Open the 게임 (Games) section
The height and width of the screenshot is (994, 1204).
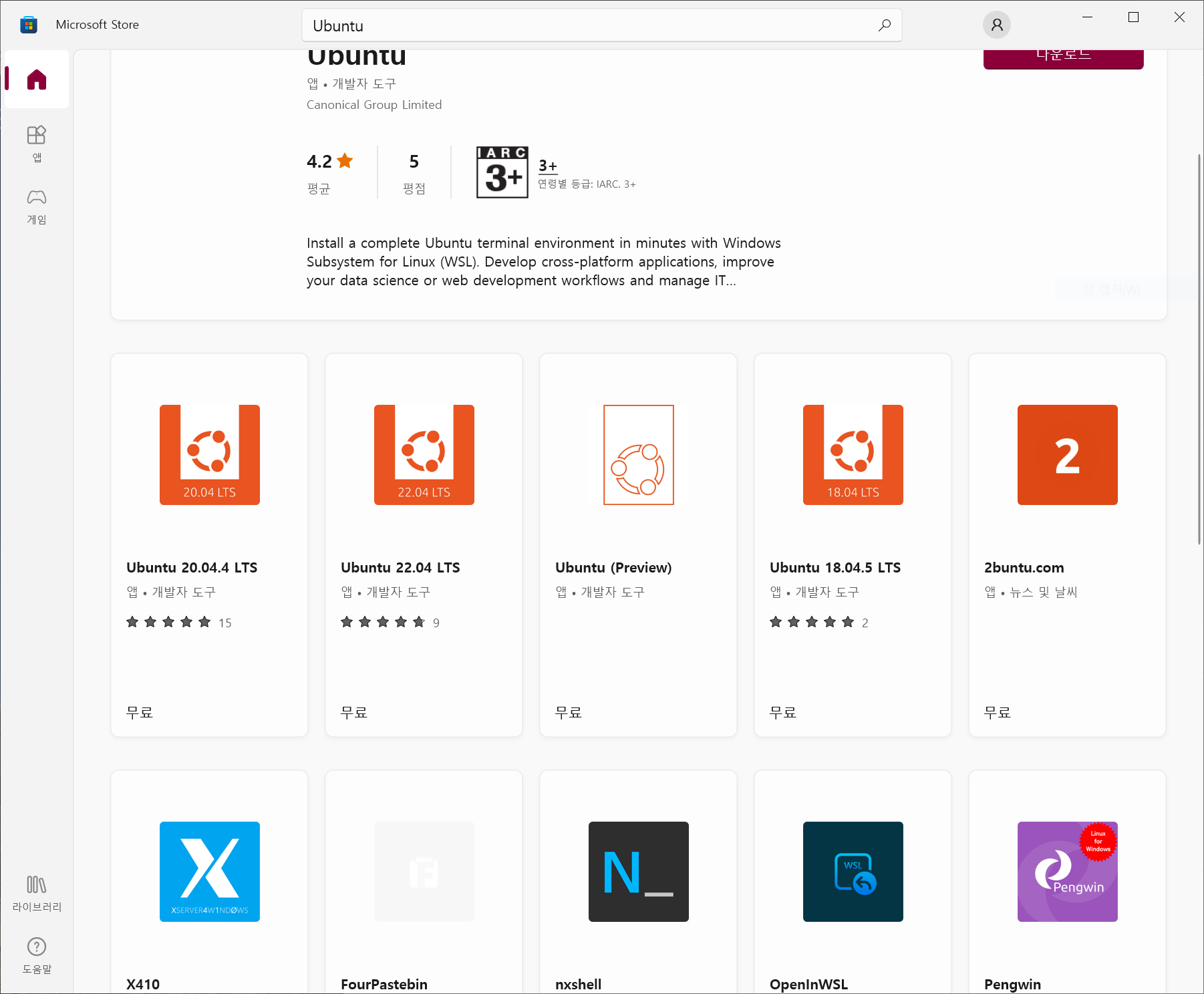[37, 206]
